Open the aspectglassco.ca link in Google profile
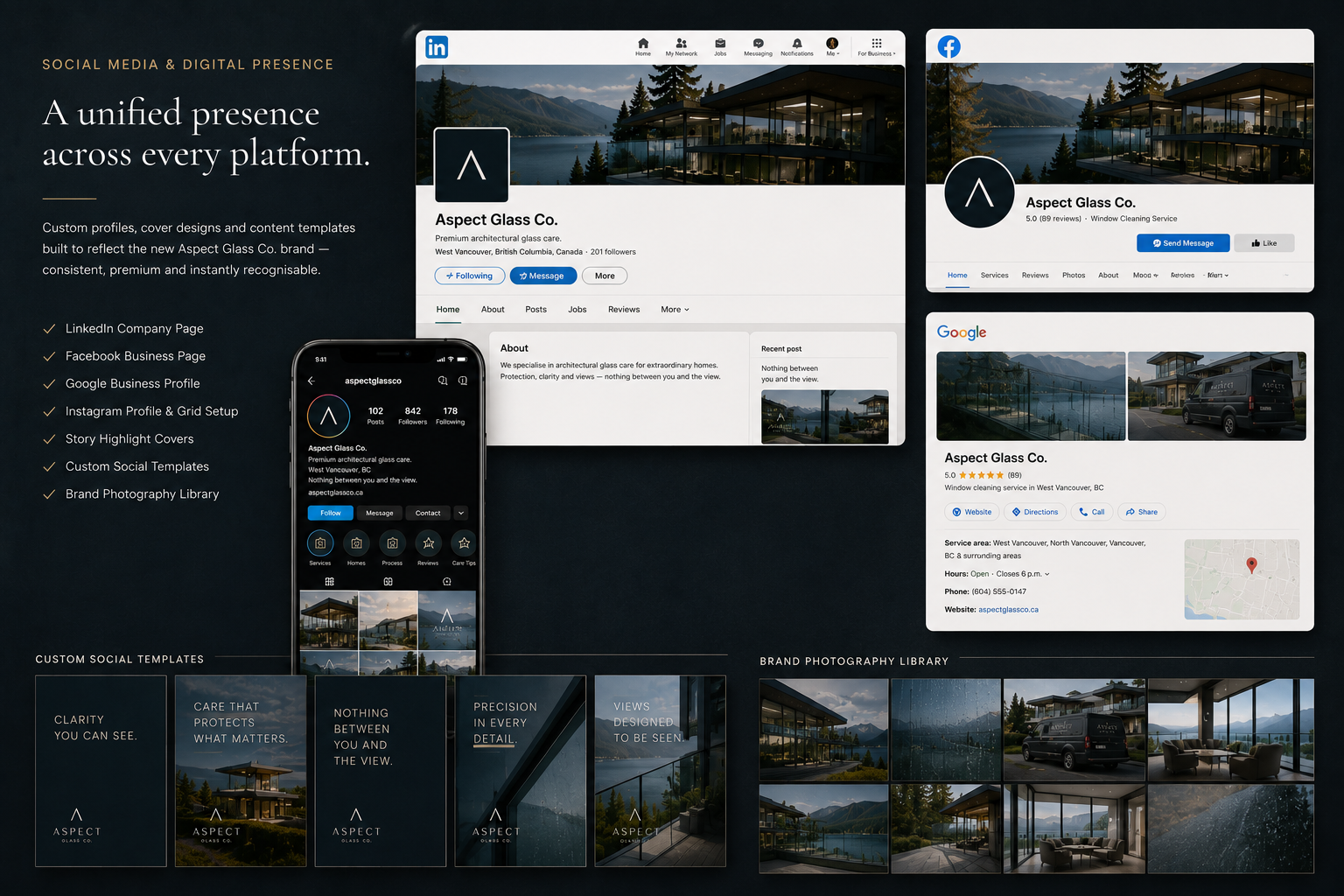Screen dimensions: 1344x896 tap(1008, 610)
